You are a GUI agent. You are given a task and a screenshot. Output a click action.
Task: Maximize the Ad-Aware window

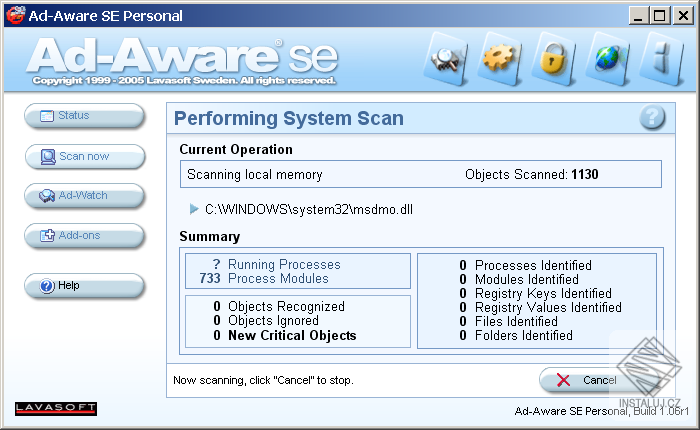[660, 16]
